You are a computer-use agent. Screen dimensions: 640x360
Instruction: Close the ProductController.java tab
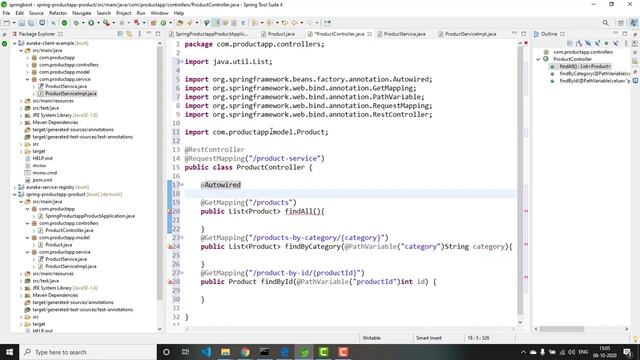click(x=369, y=34)
